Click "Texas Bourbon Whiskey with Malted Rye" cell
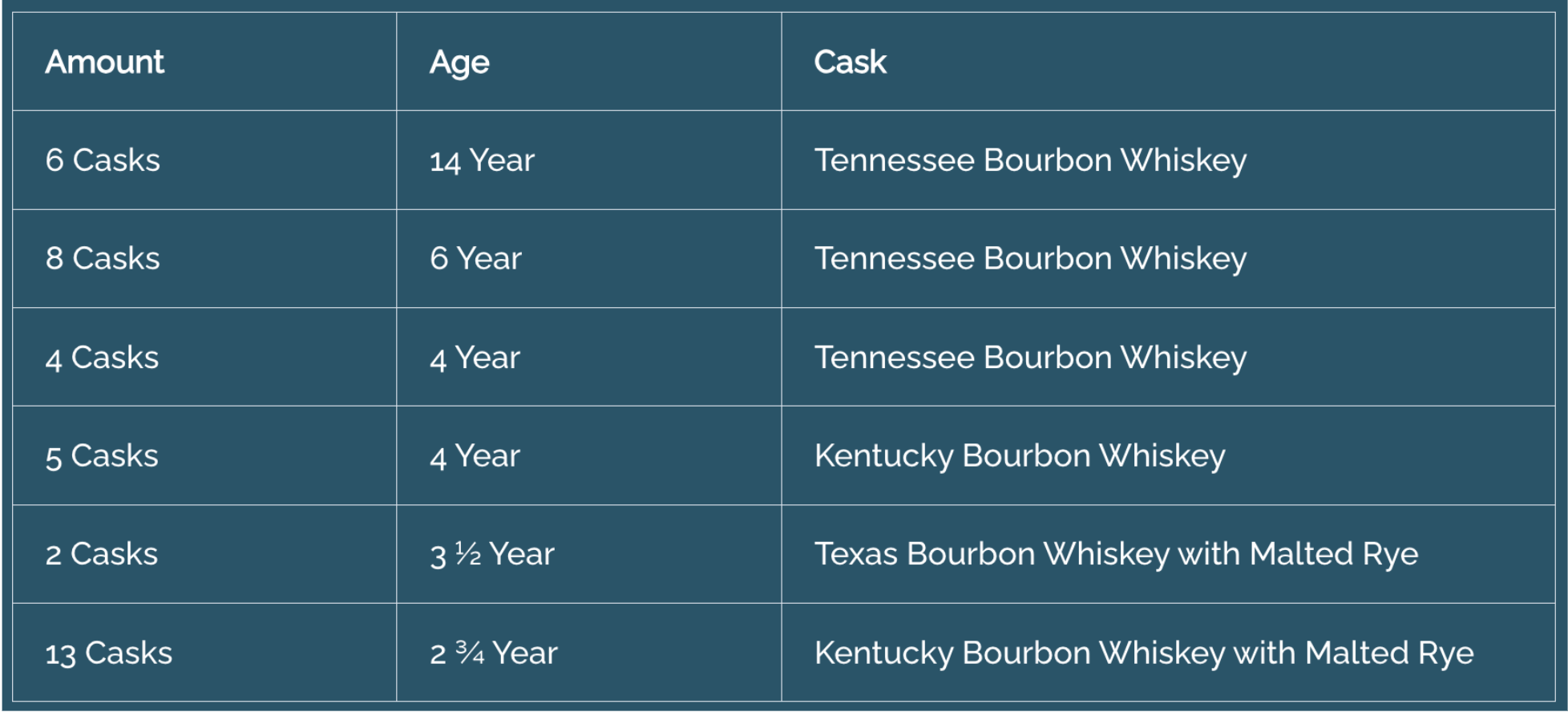1568x712 pixels. tap(1116, 554)
